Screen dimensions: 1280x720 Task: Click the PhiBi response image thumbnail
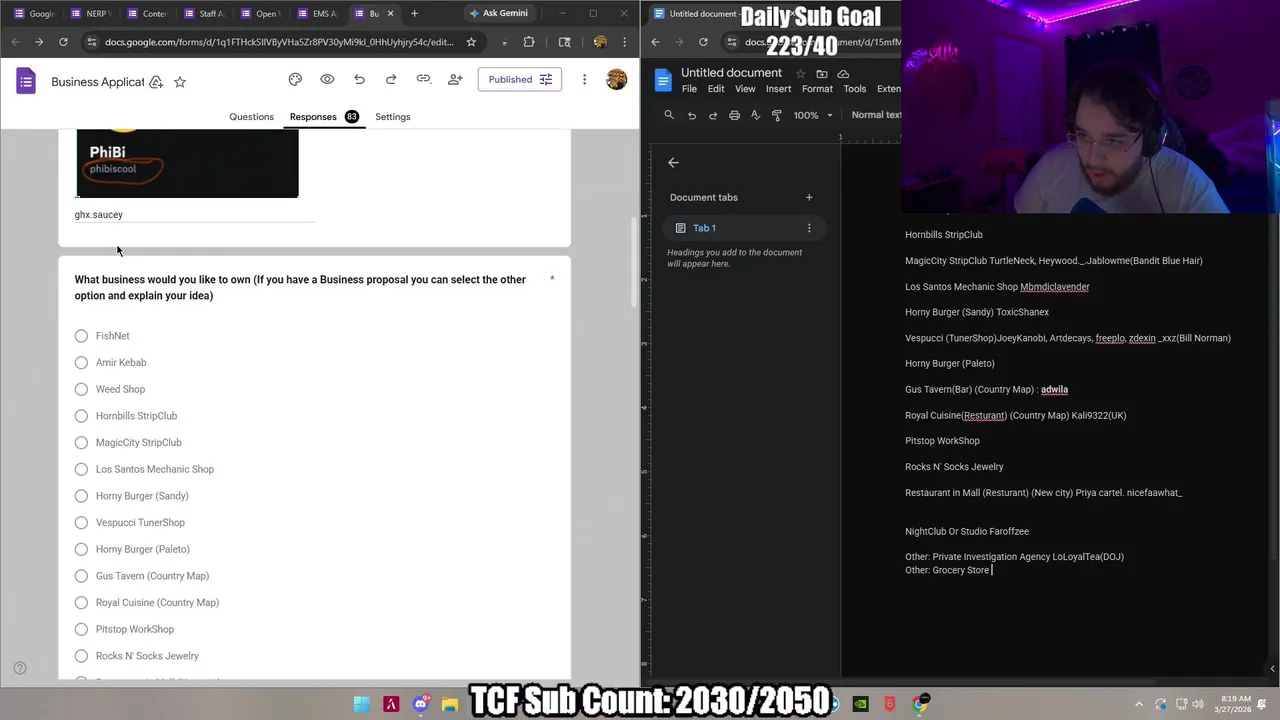click(187, 163)
